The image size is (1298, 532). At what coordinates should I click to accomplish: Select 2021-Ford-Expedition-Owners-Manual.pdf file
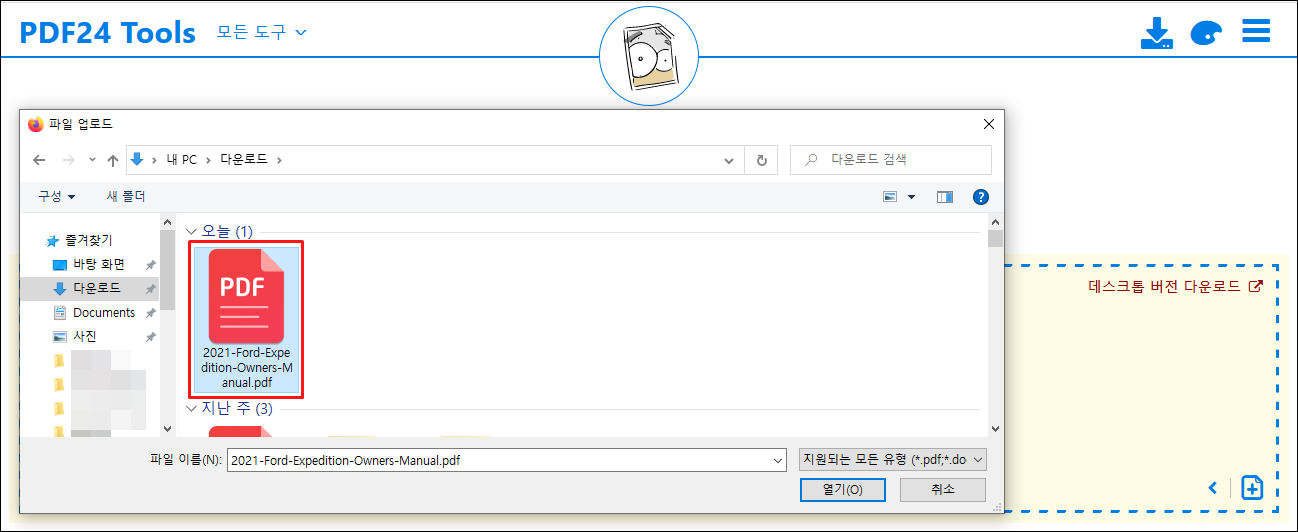click(246, 320)
